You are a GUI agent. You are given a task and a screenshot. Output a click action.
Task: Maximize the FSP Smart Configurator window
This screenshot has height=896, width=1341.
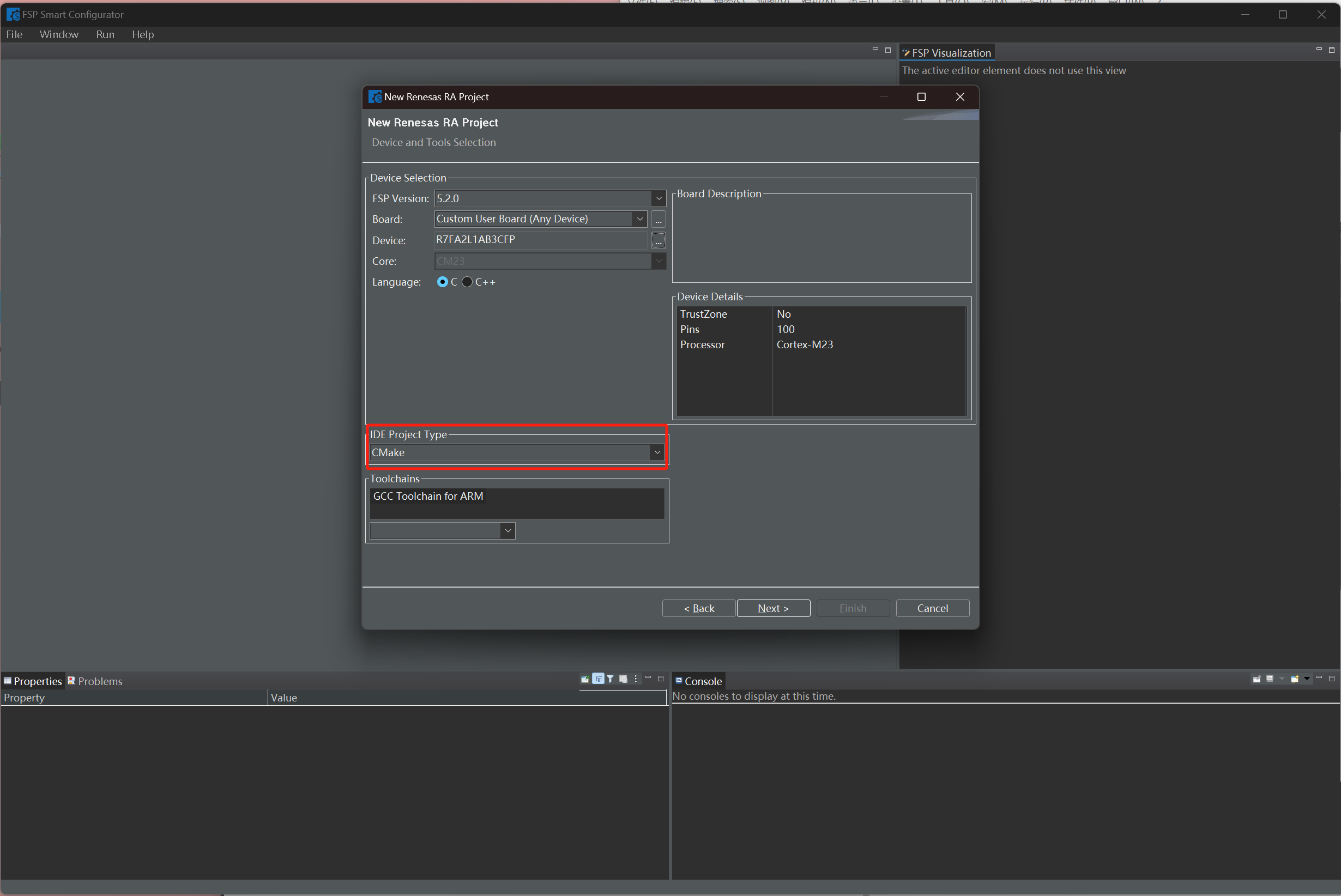(1283, 14)
